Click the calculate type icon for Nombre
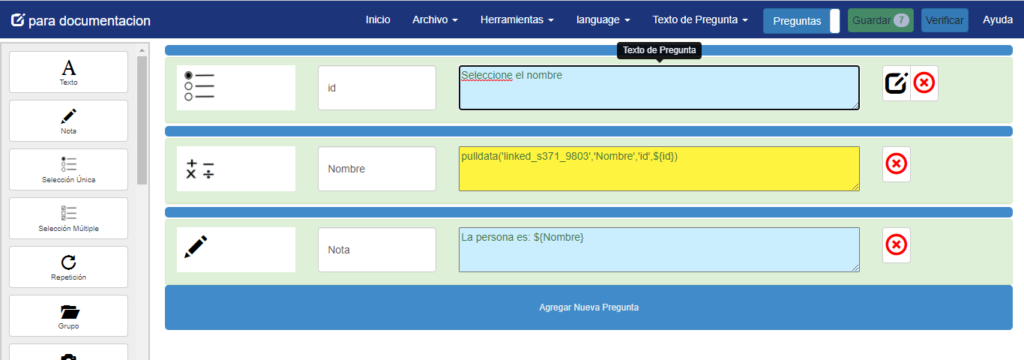 tap(200, 169)
